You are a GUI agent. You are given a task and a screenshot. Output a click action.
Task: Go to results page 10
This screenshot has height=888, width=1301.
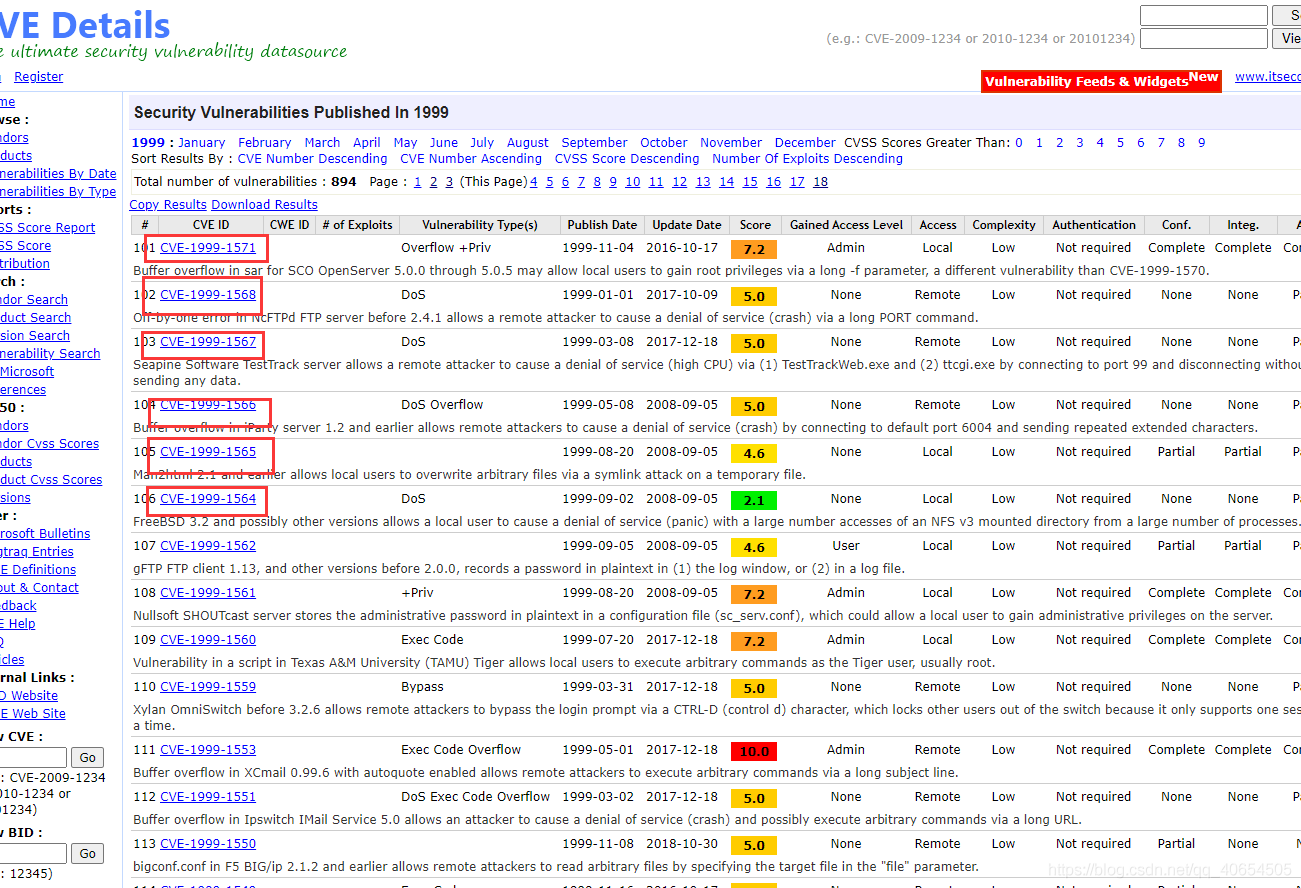(x=633, y=182)
